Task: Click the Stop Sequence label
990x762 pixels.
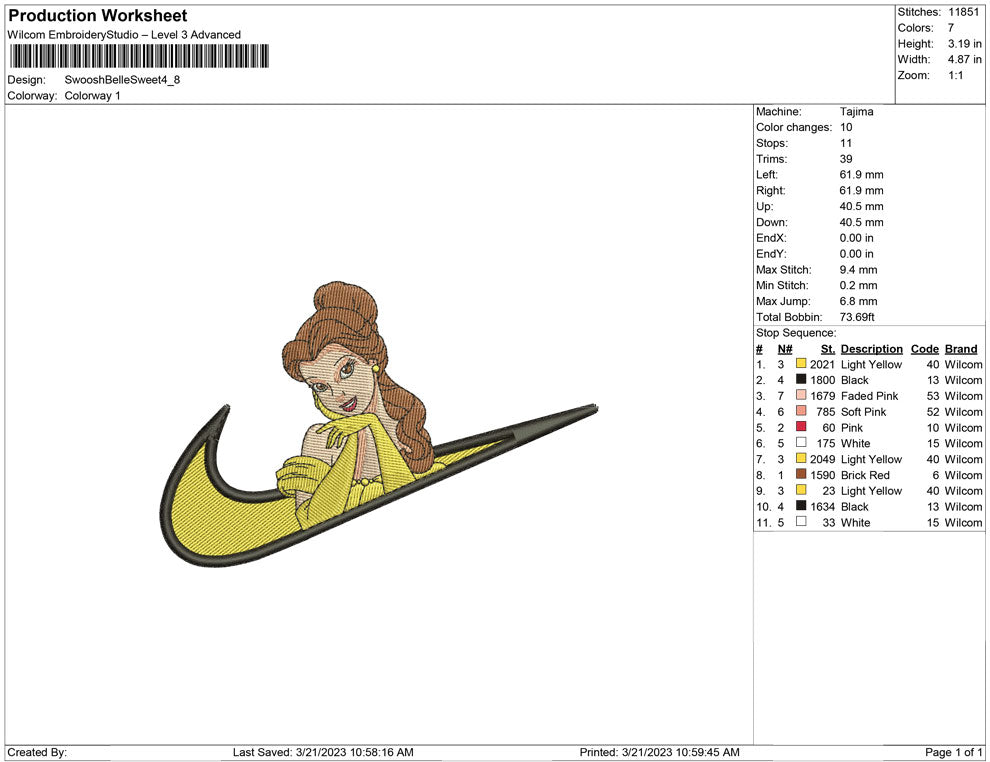Action: coord(796,333)
